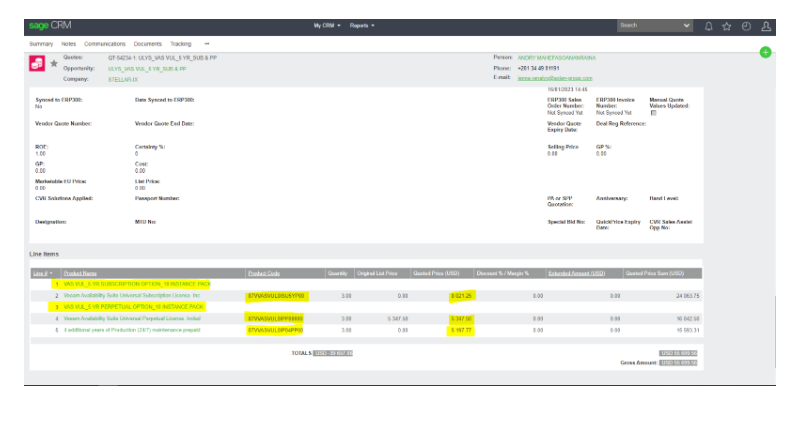Select the highlighted product code on line 2
This screenshot has width=802, height=439.
(x=276, y=296)
